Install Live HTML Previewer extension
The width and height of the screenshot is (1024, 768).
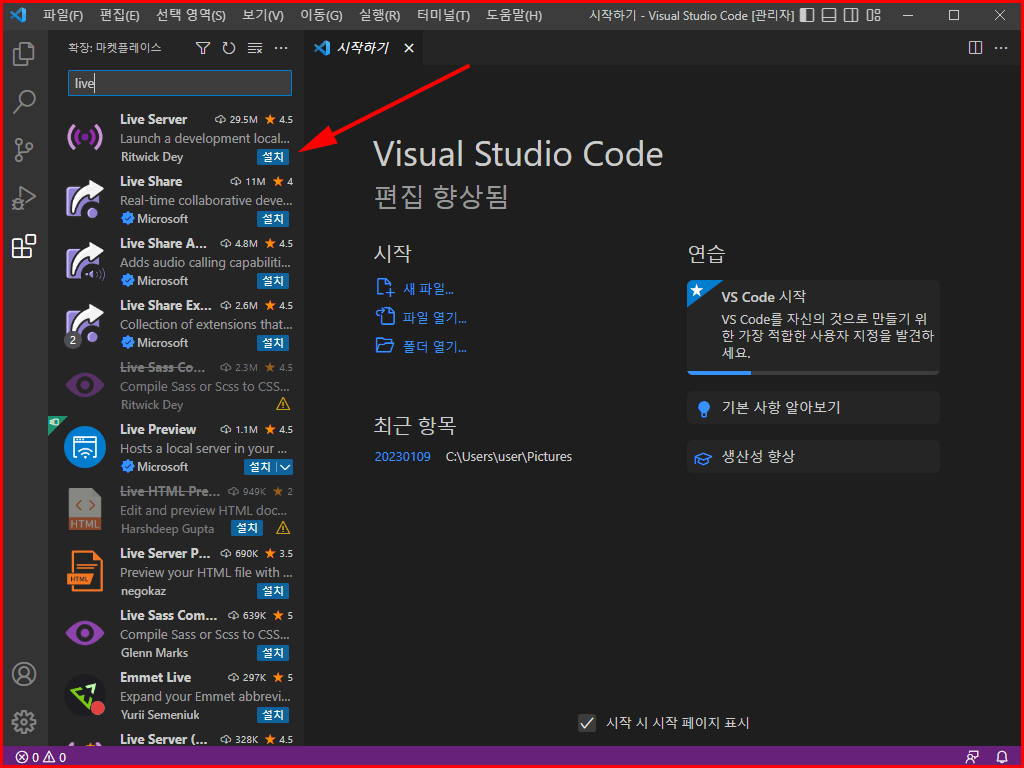(x=247, y=528)
